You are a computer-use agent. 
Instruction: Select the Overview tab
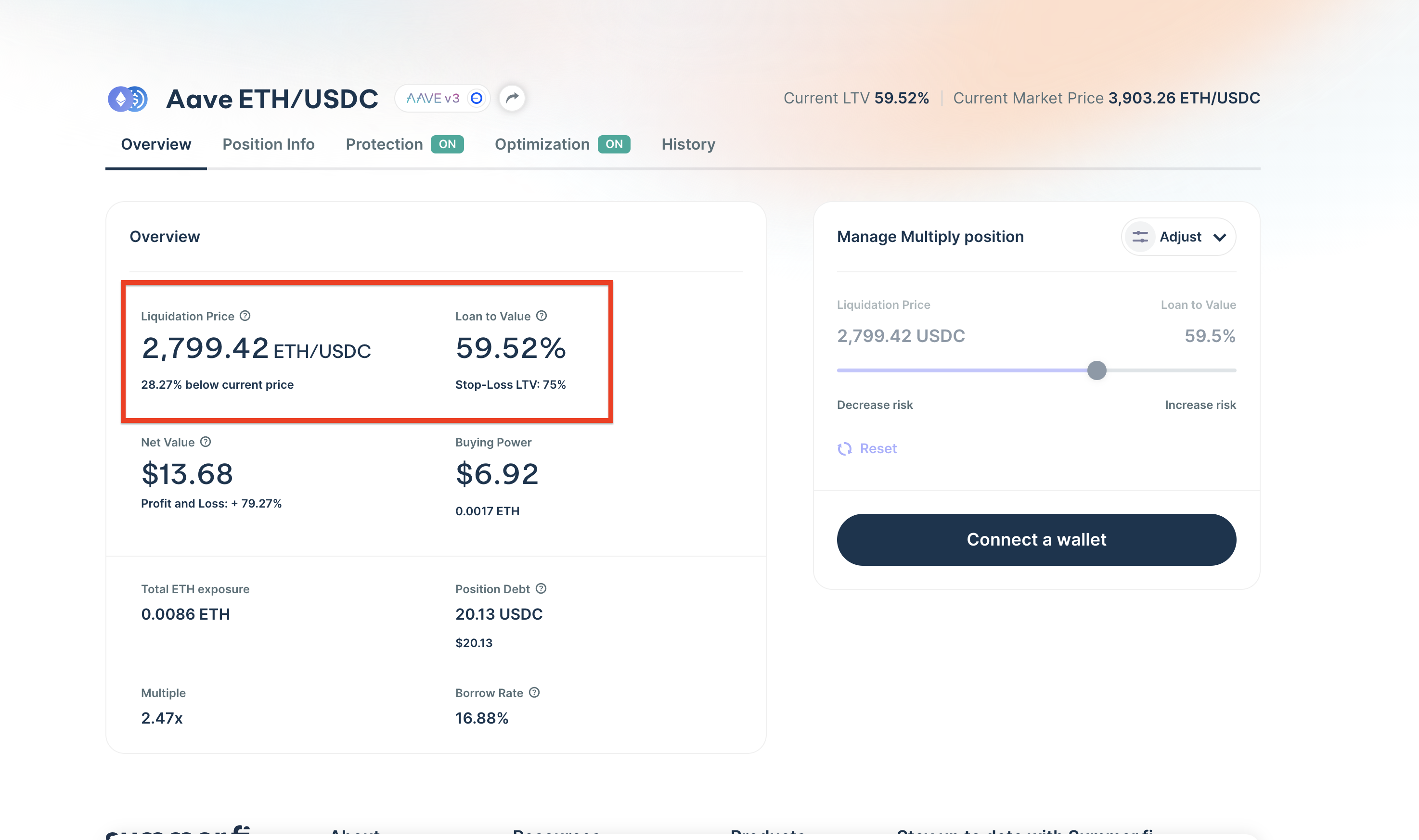[x=156, y=144]
